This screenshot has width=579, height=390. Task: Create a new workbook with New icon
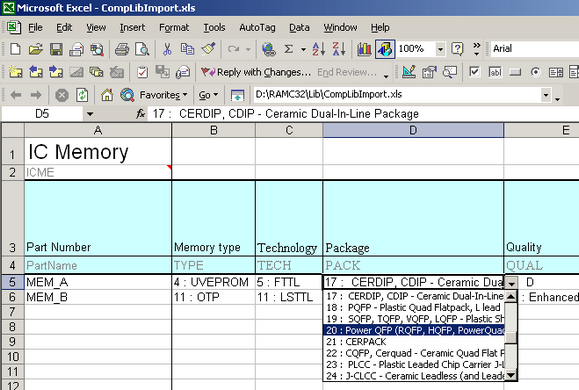(15, 49)
